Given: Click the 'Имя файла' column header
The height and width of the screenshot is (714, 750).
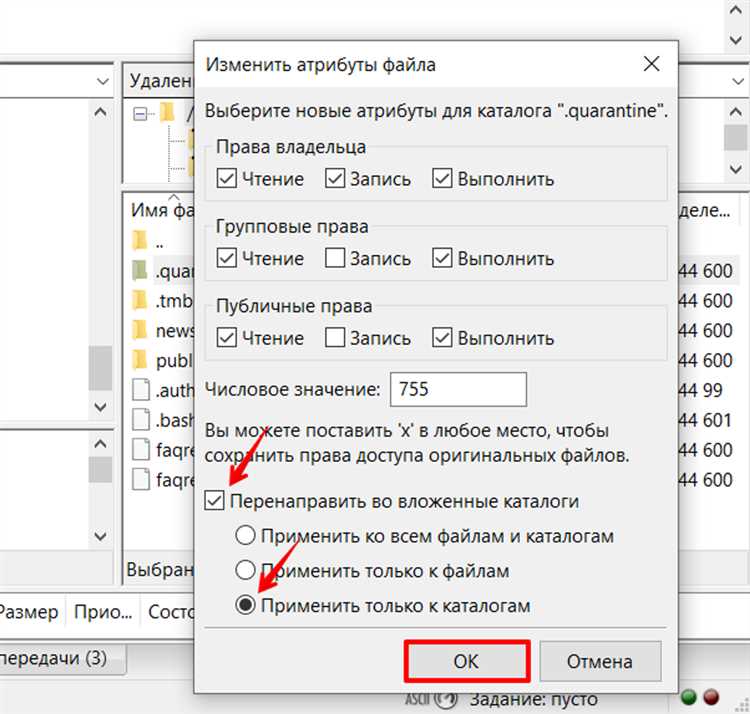Looking at the screenshot, I should (163, 209).
